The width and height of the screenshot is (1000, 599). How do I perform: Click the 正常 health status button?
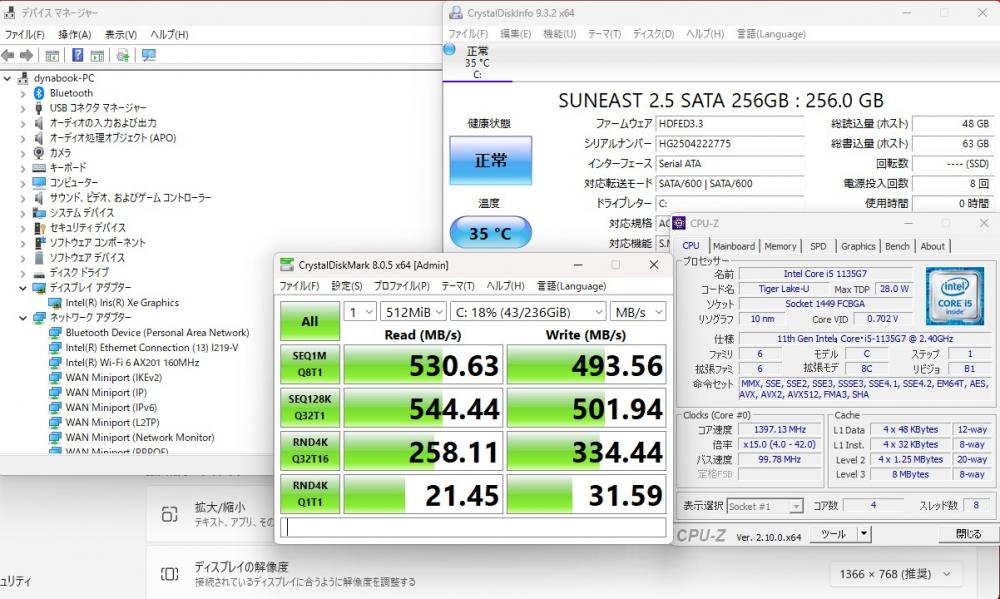click(490, 160)
